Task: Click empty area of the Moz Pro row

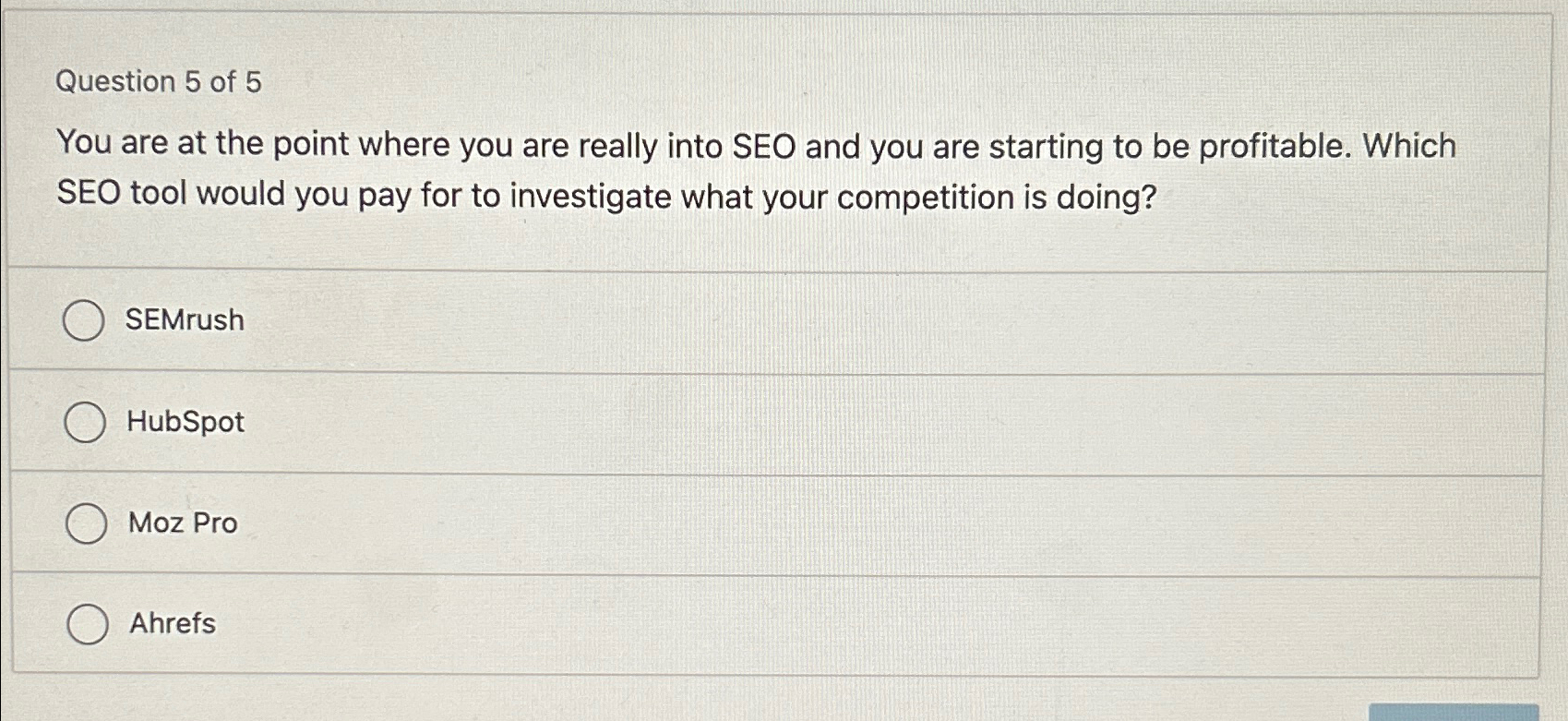Action: click(831, 524)
